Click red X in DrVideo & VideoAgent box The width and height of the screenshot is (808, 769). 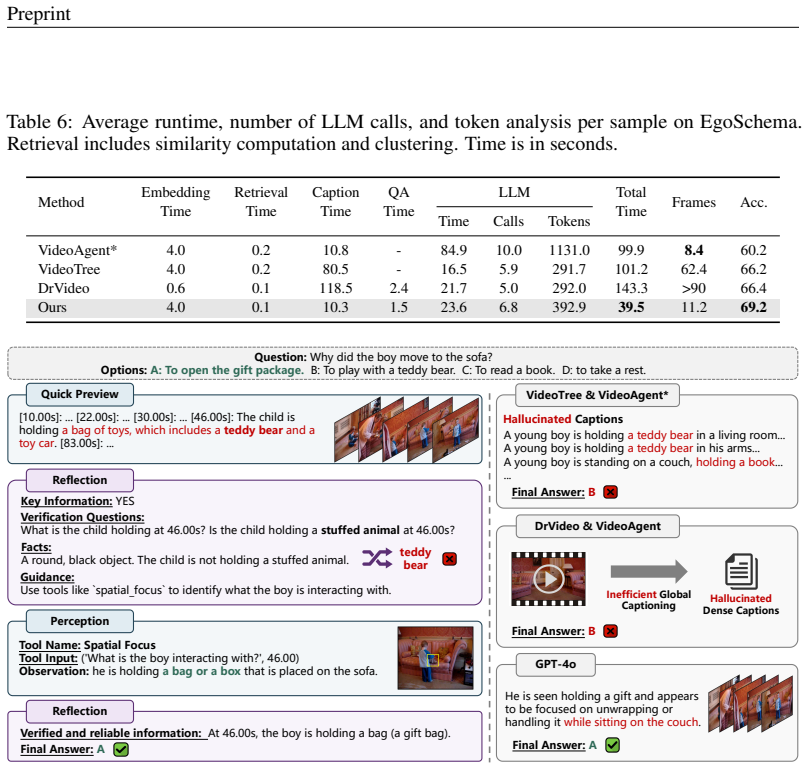point(610,631)
